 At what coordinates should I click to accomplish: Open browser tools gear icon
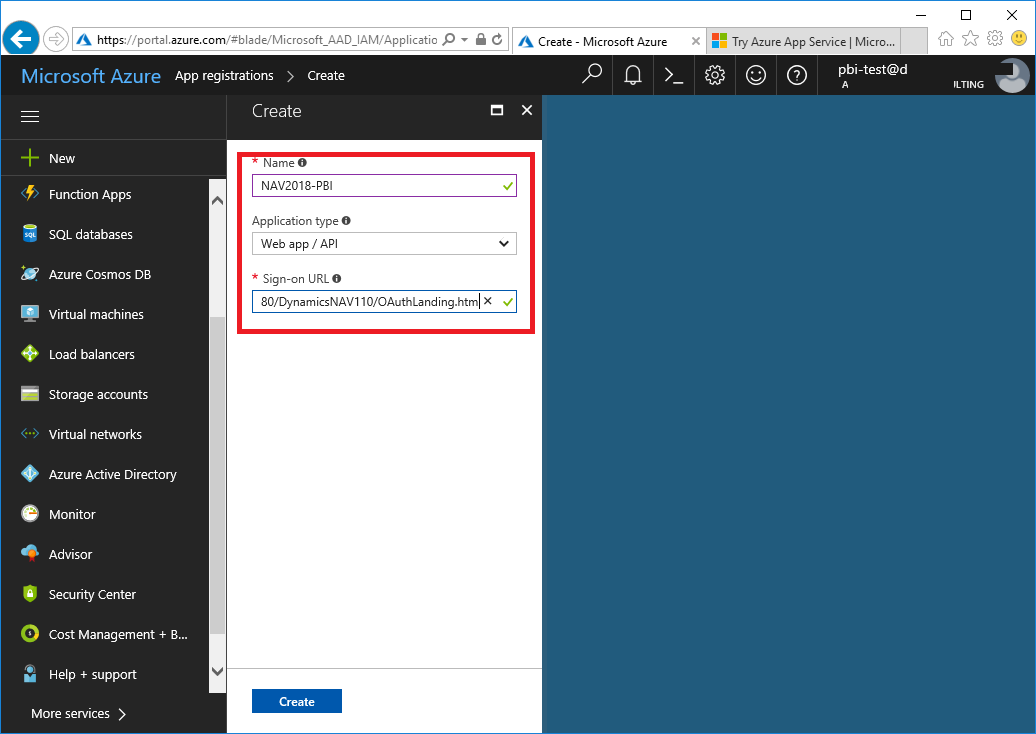(994, 38)
